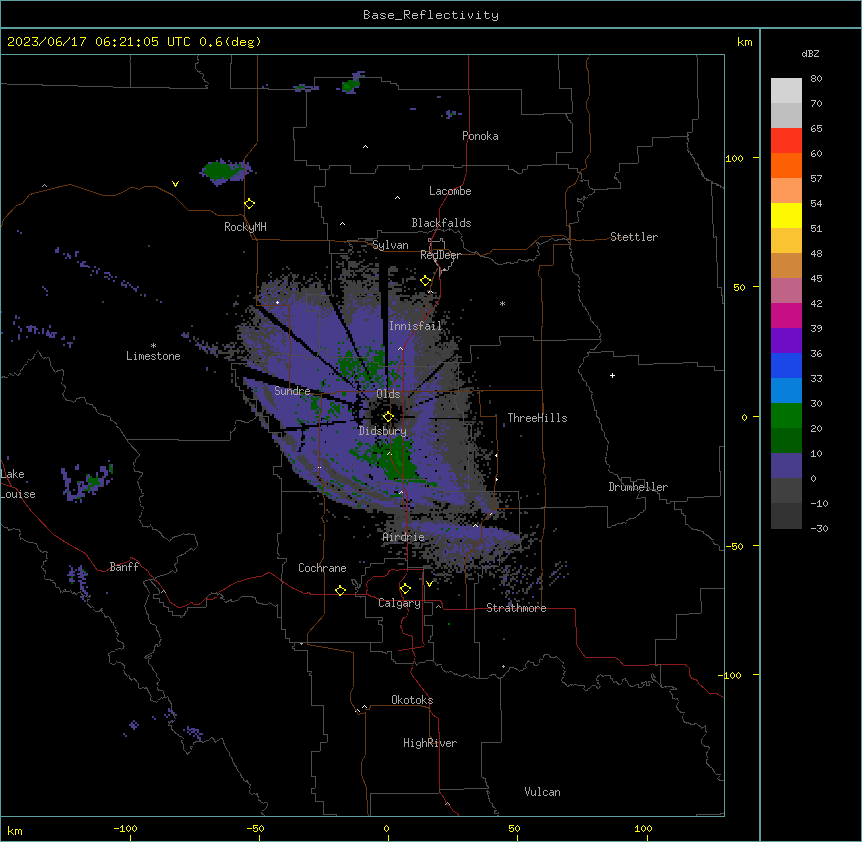Click the Base_Reflectivity title
The height and width of the screenshot is (842, 862).
431,15
